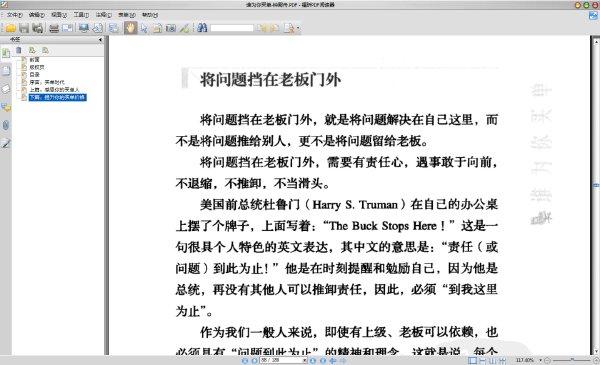Show the Layers sidebar tab icon
600x365 pixels.
pyautogui.click(x=6, y=89)
